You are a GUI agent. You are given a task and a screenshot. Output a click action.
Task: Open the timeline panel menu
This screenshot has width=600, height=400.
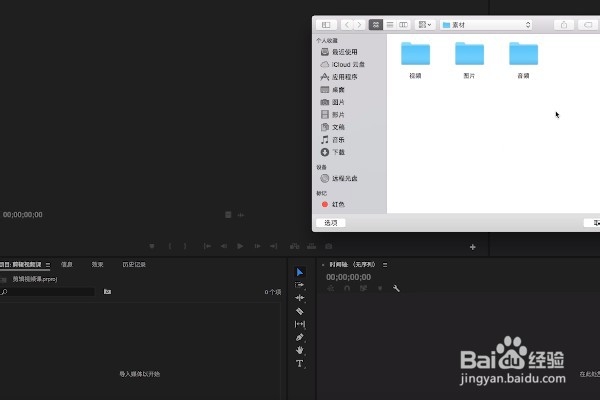tap(385, 264)
